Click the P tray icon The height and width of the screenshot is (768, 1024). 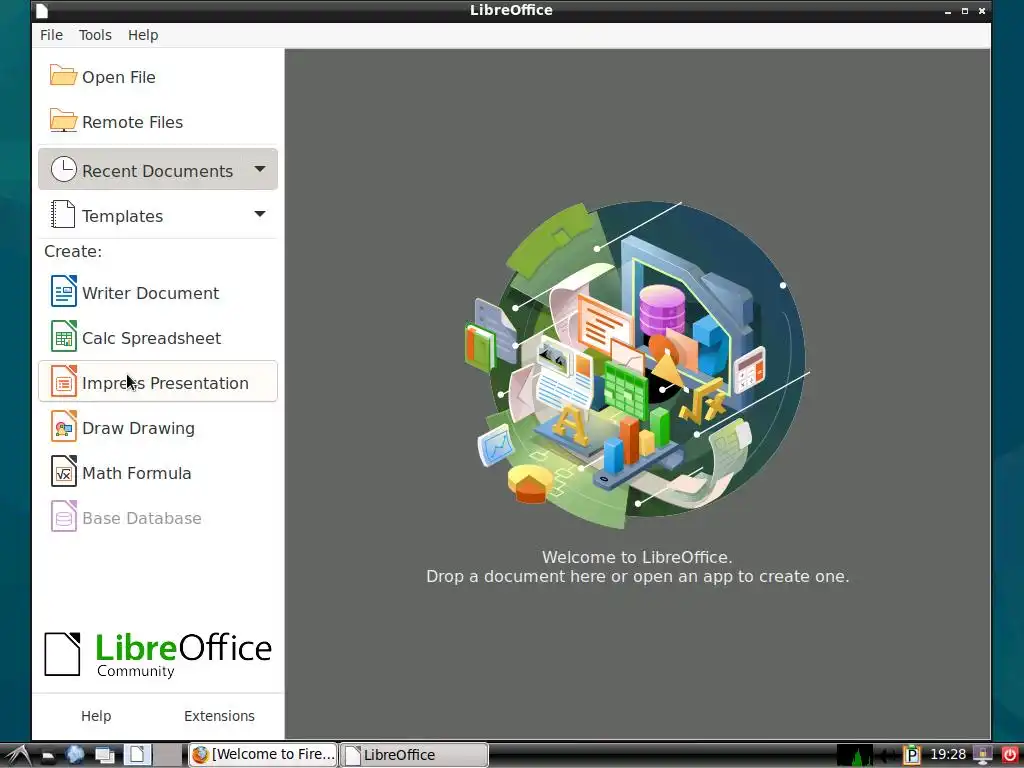pos(912,755)
